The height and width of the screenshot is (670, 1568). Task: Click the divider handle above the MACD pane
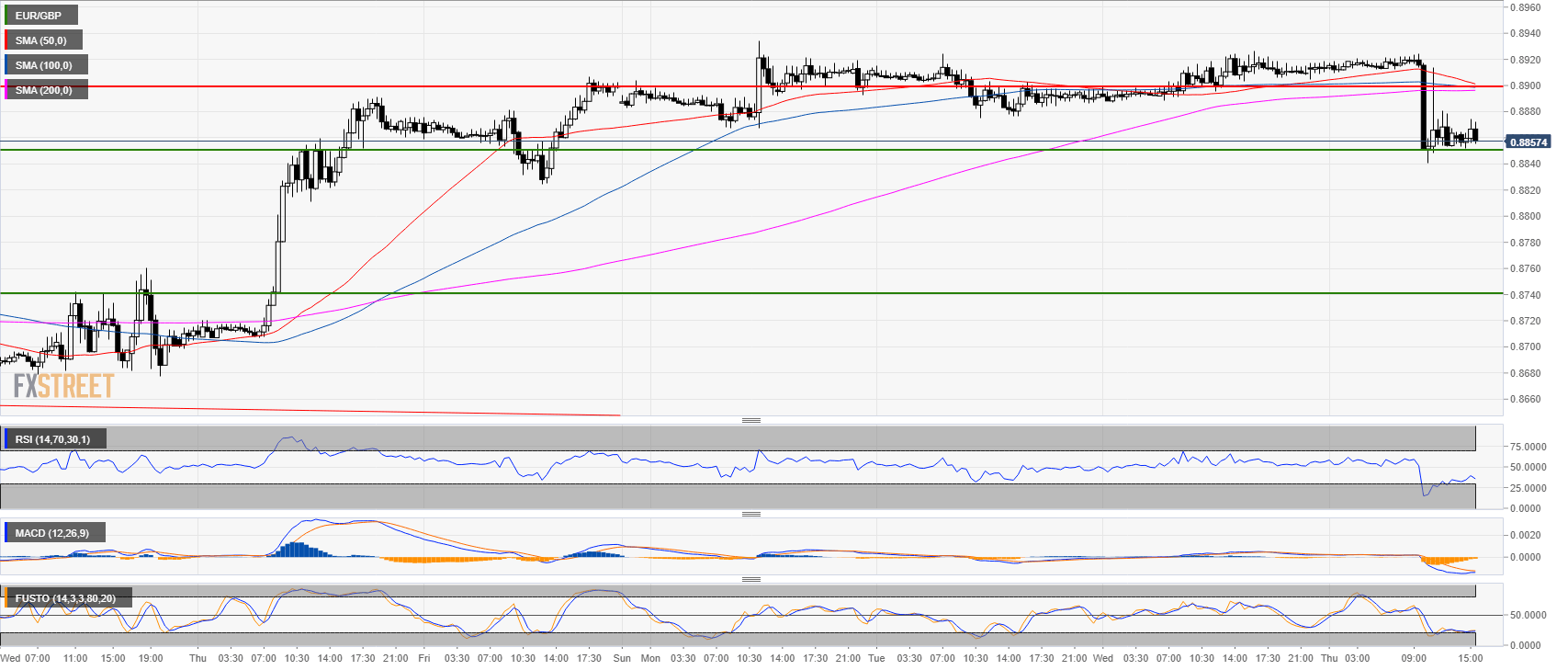(x=750, y=514)
